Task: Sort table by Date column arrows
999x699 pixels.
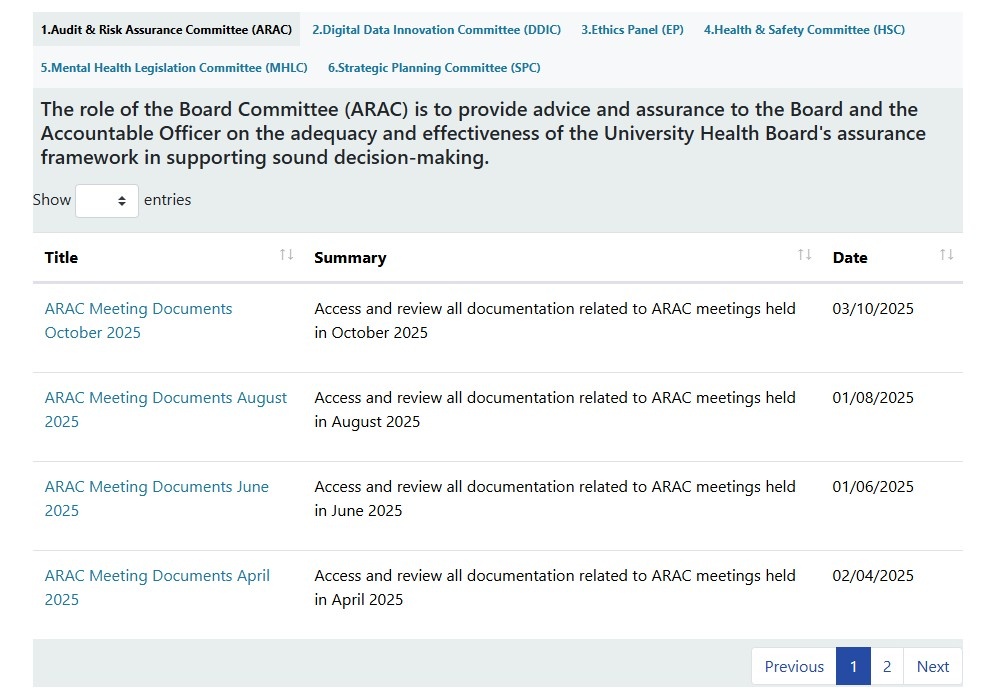Action: point(947,255)
